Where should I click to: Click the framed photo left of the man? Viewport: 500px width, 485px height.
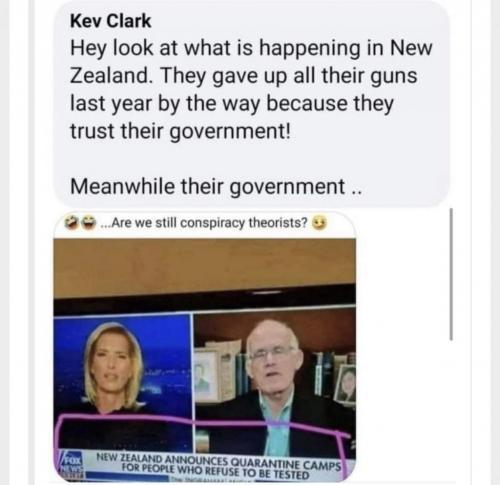(x=206, y=376)
